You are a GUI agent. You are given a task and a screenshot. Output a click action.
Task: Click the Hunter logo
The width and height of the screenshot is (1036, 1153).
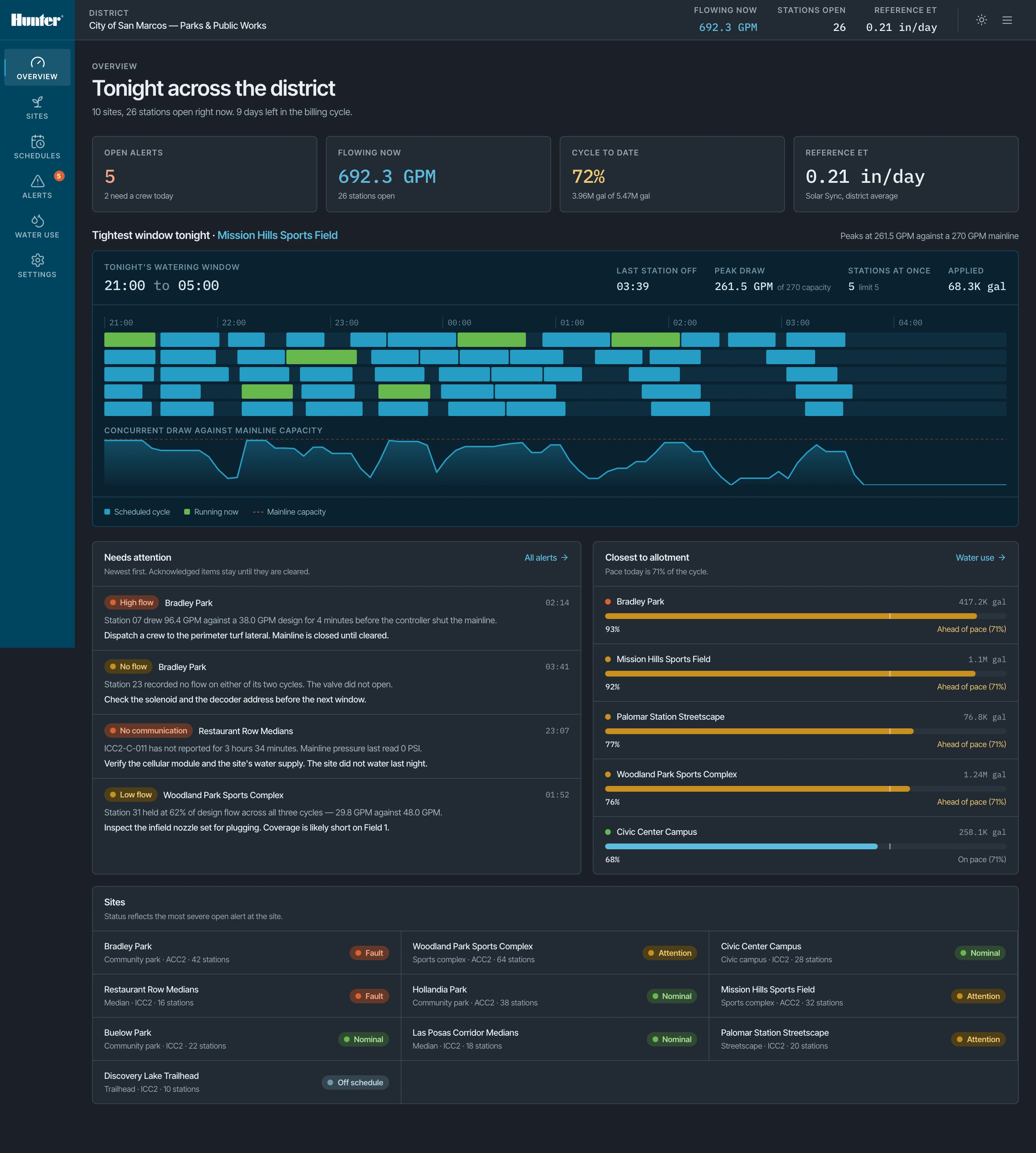tap(37, 20)
